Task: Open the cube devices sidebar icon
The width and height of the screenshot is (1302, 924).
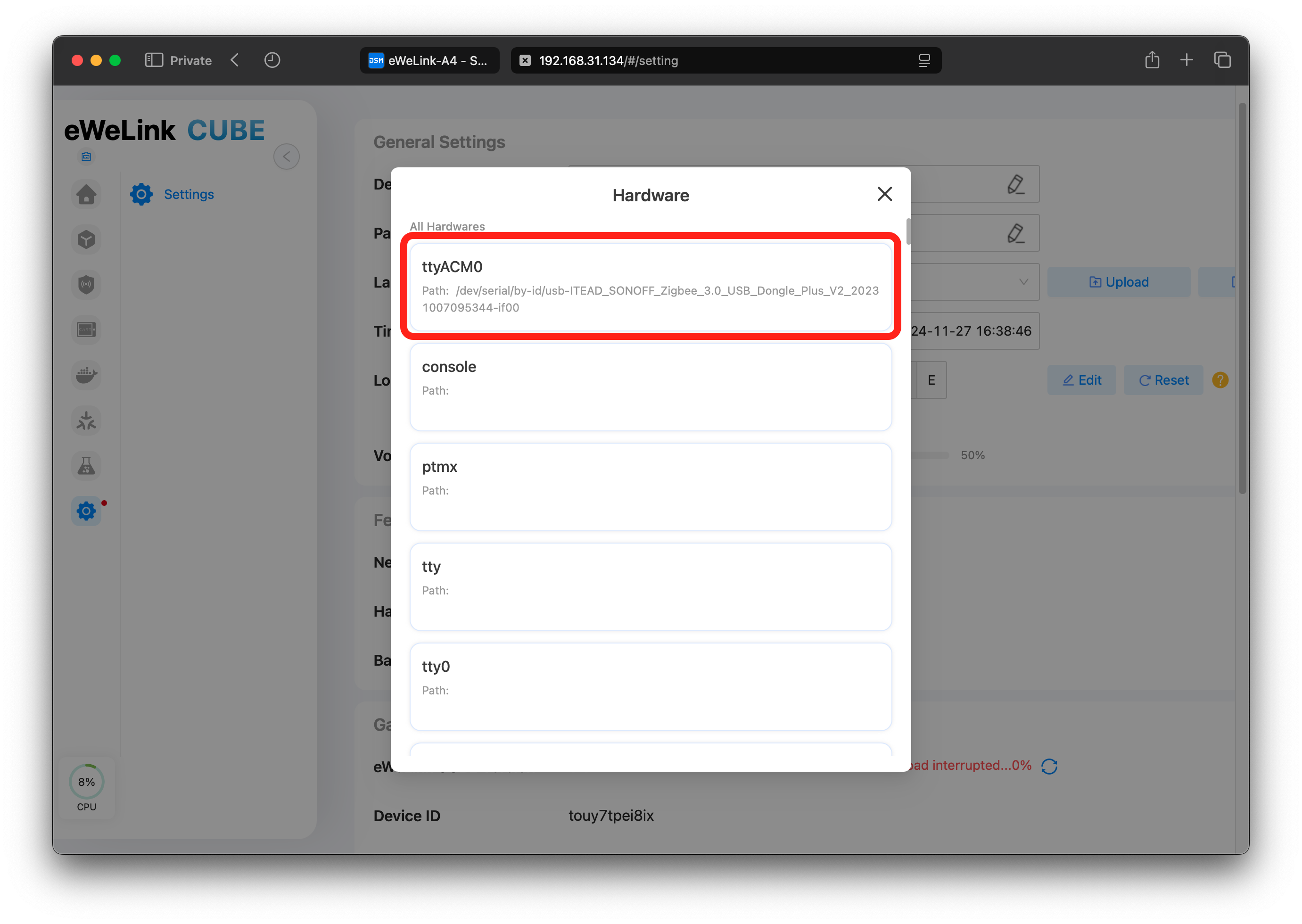Action: [x=86, y=239]
